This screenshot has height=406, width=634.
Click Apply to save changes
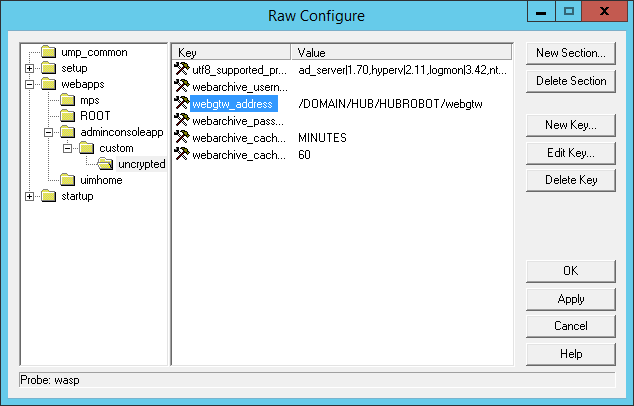pyautogui.click(x=570, y=299)
